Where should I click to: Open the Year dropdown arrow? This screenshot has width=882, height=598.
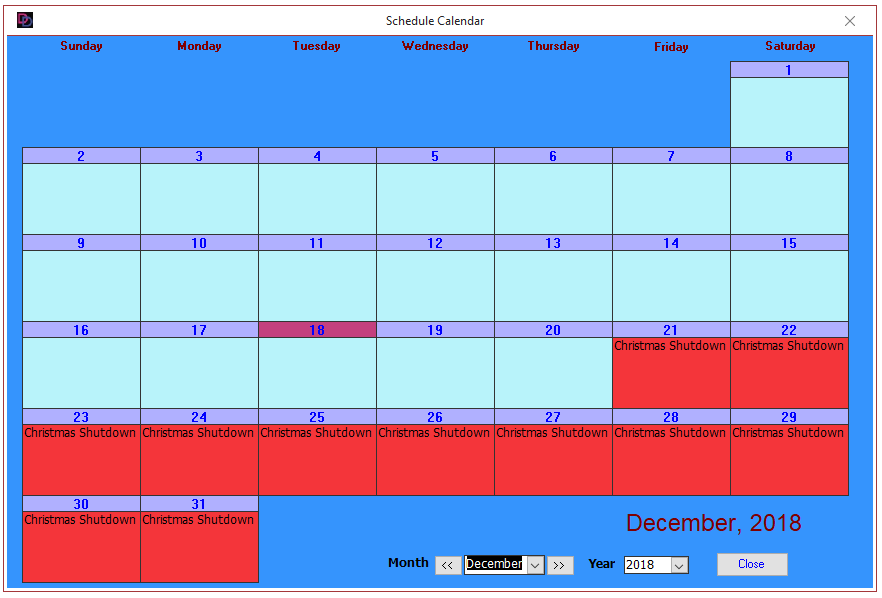(680, 565)
